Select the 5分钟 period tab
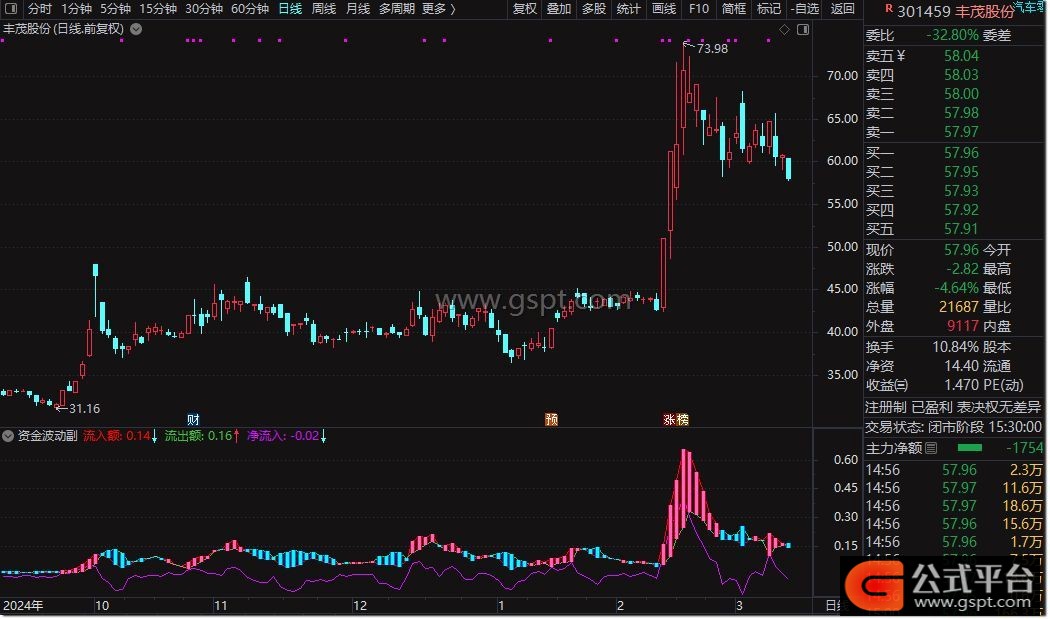1050x619 pixels. [x=115, y=9]
